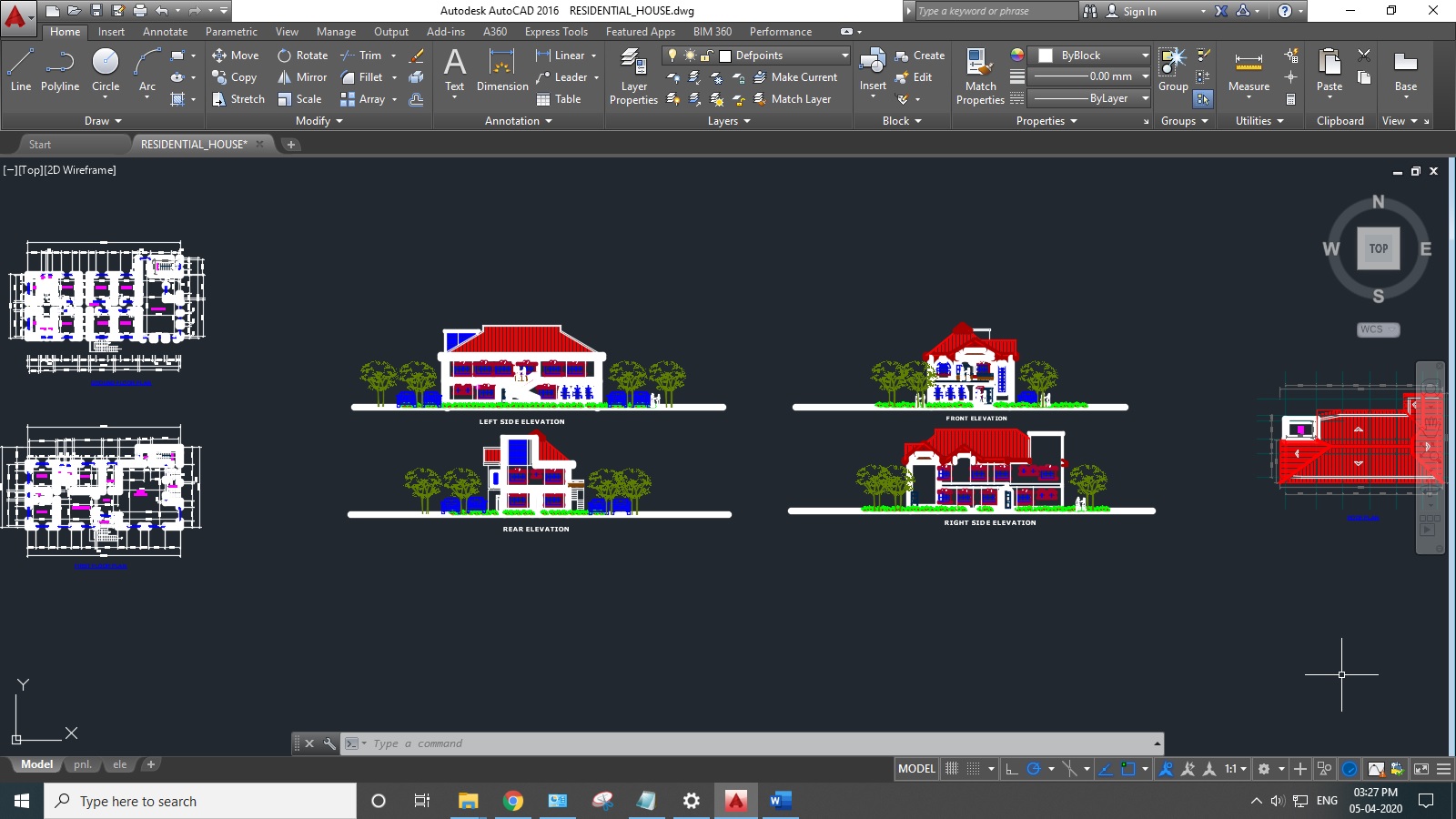Screen dimensions: 1456x819
Task: Toggle Ortho mode in the status bar
Action: pos(1013,769)
